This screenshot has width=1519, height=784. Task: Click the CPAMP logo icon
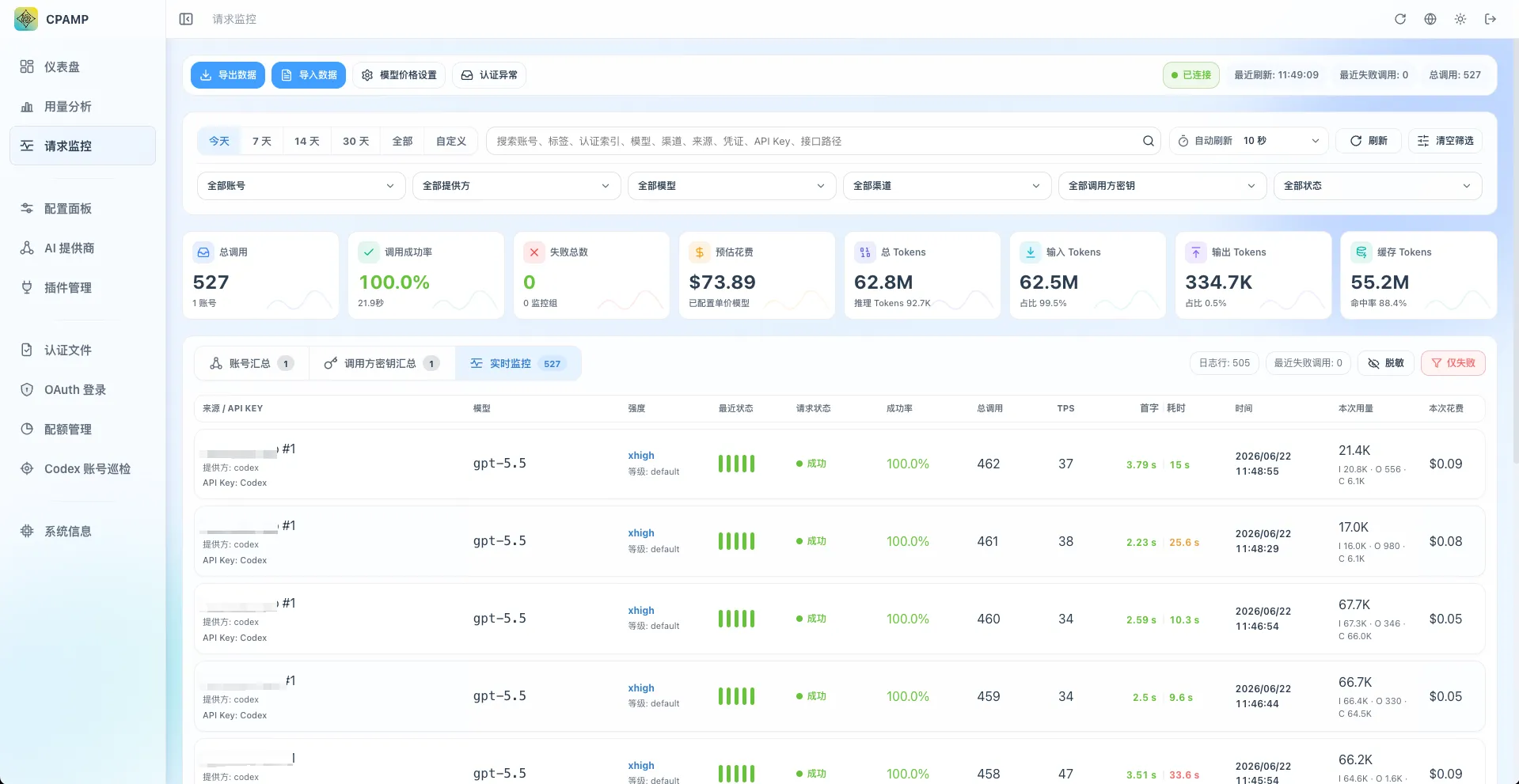[x=26, y=19]
